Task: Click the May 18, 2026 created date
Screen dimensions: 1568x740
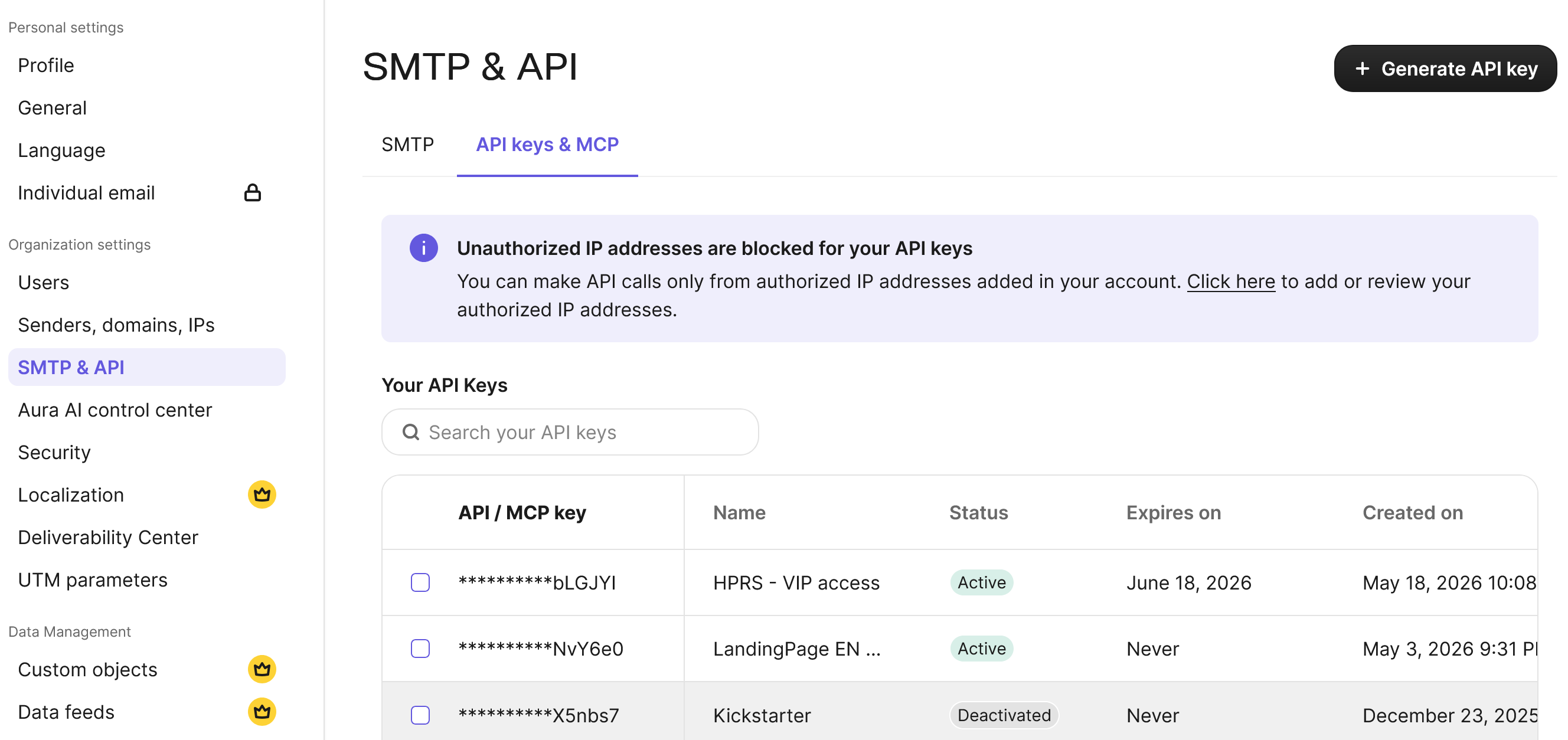Action: [x=1449, y=583]
